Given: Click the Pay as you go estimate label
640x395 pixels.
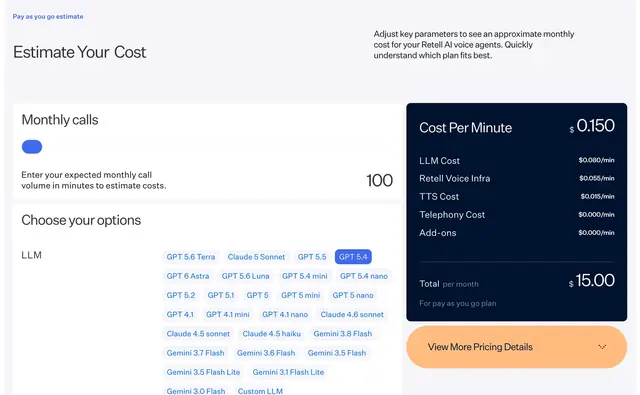Looking at the screenshot, I should coord(48,16).
